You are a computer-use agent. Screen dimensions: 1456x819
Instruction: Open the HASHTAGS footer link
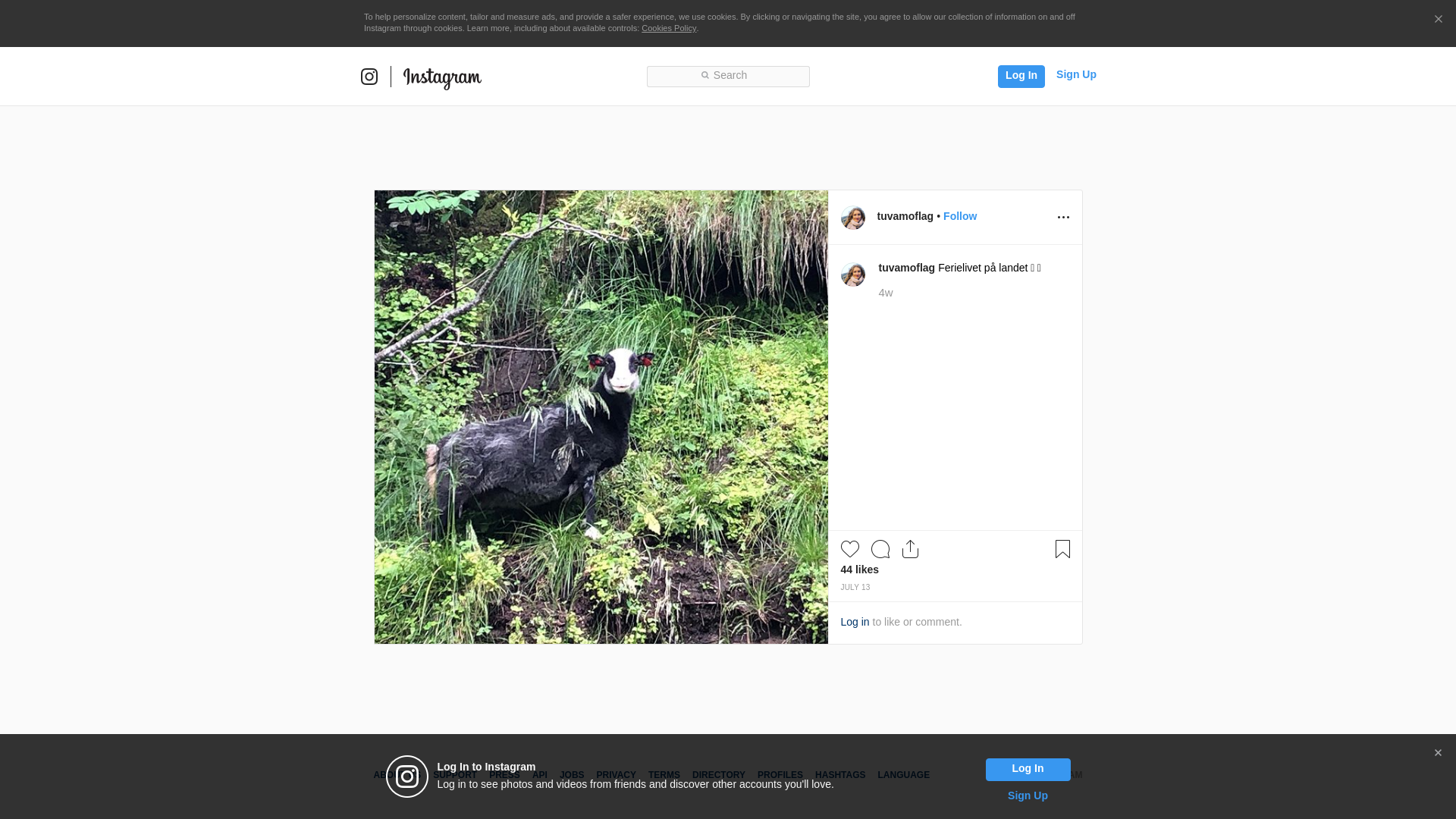839,775
